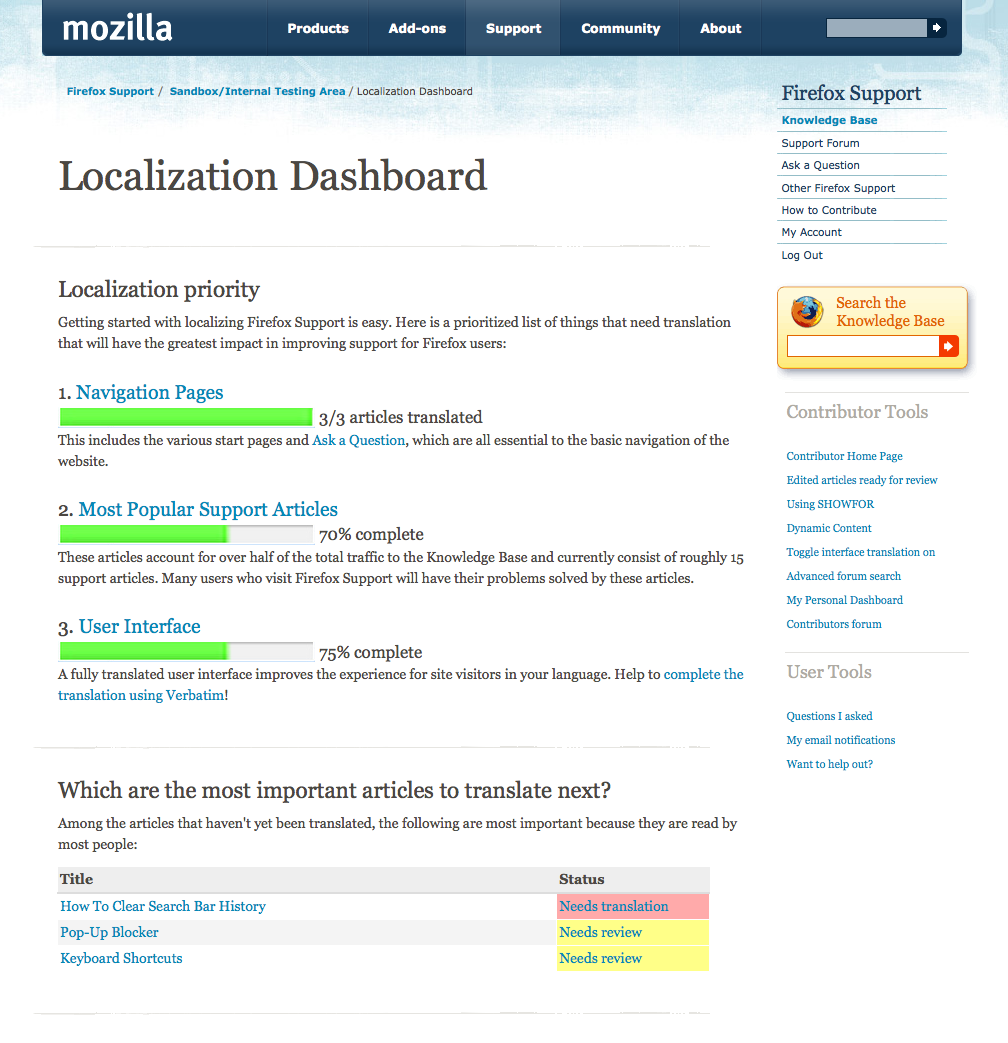Click the Navigation Pages progress bar

click(x=186, y=417)
